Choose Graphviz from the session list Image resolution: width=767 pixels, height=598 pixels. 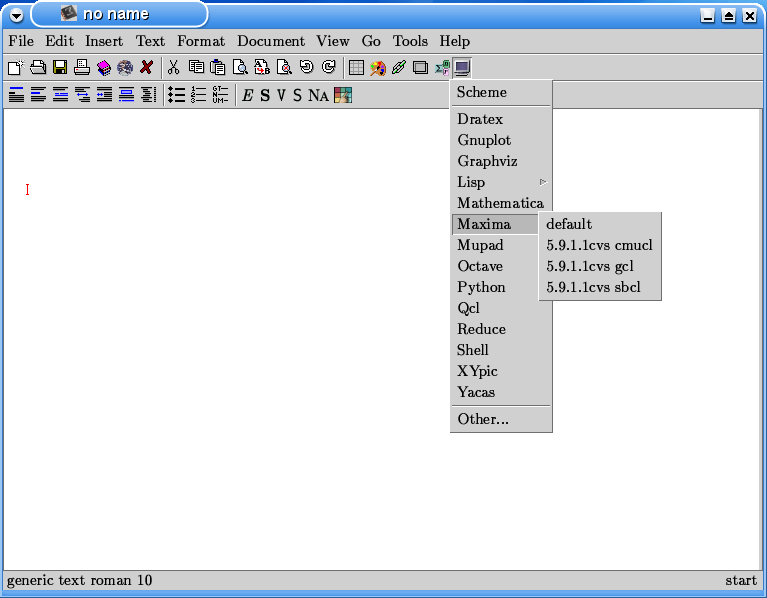[x=501, y=161]
